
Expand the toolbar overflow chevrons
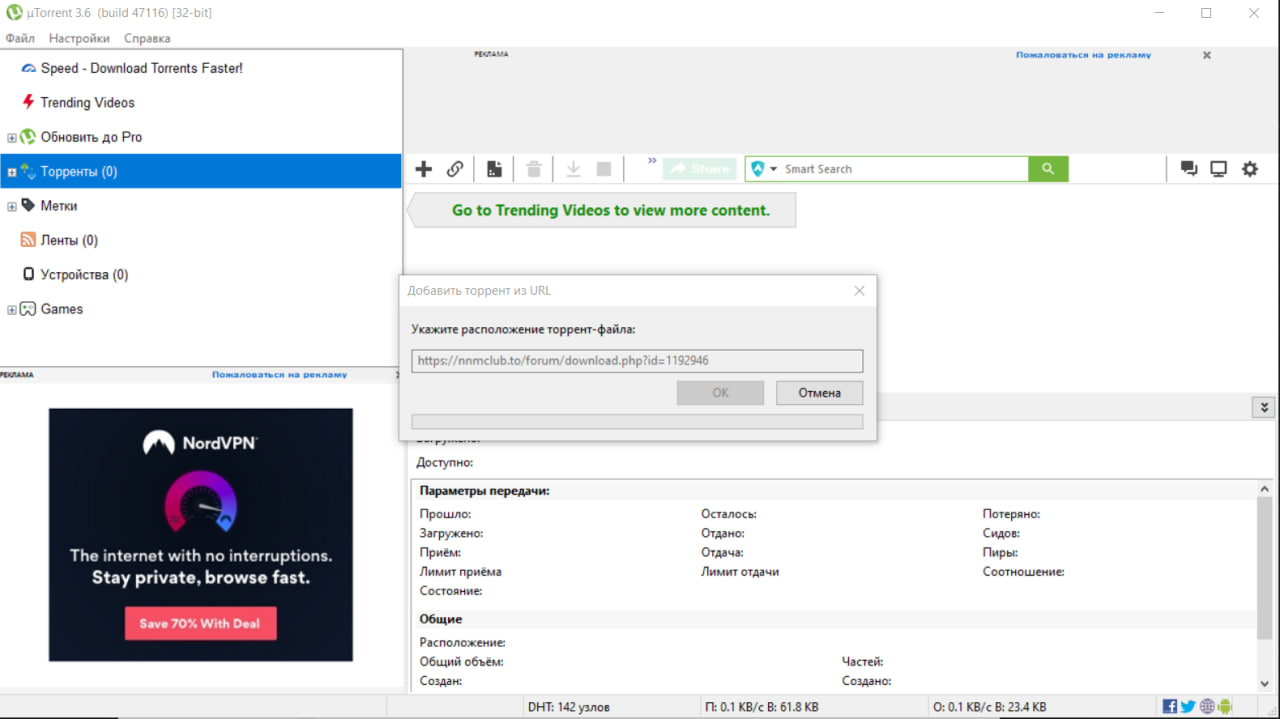(x=652, y=161)
